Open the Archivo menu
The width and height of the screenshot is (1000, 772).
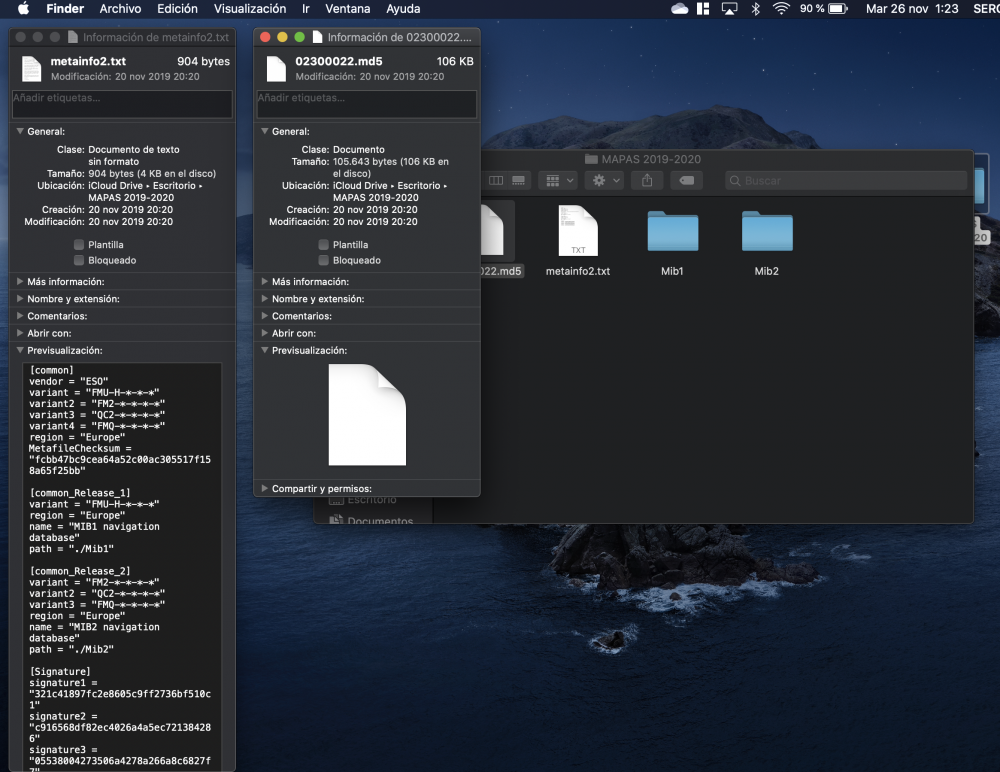pos(120,8)
